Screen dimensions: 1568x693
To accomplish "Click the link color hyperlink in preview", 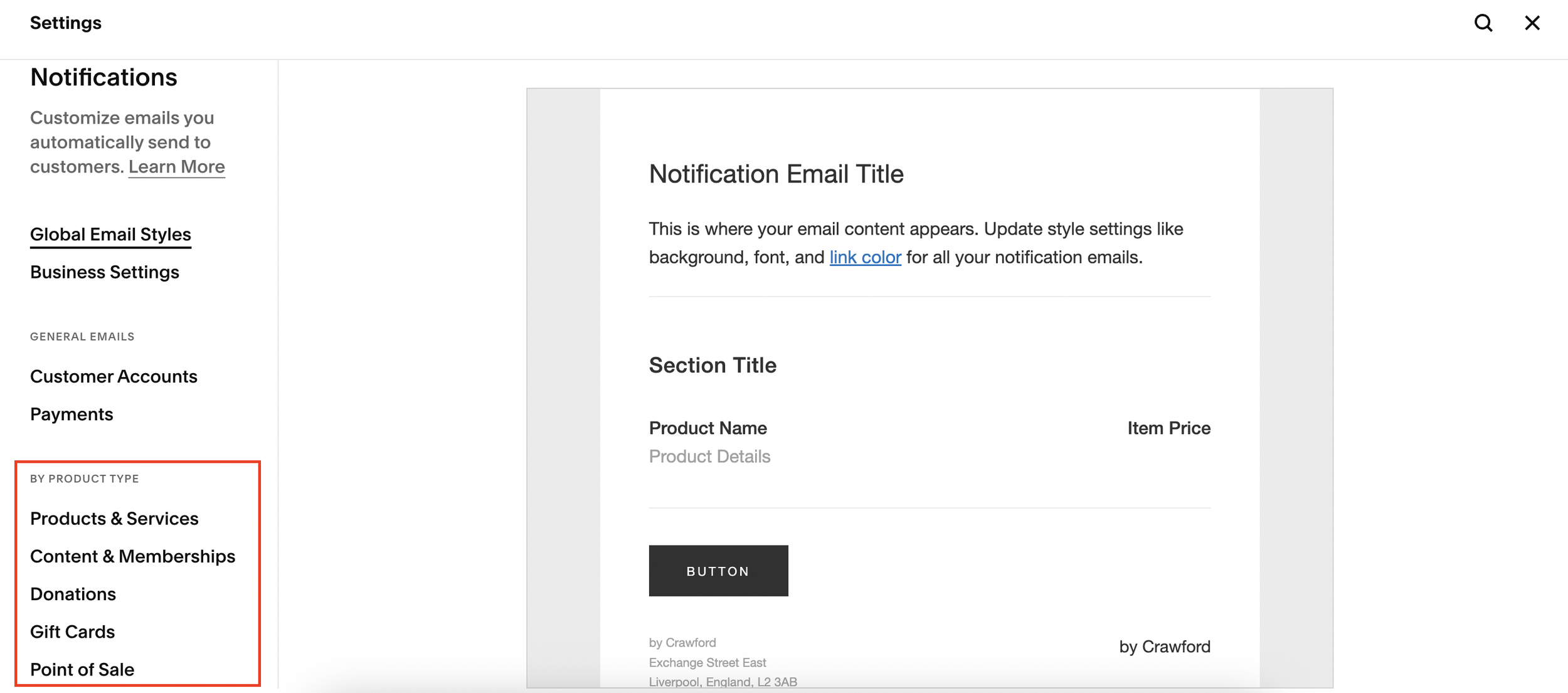I will 865,257.
